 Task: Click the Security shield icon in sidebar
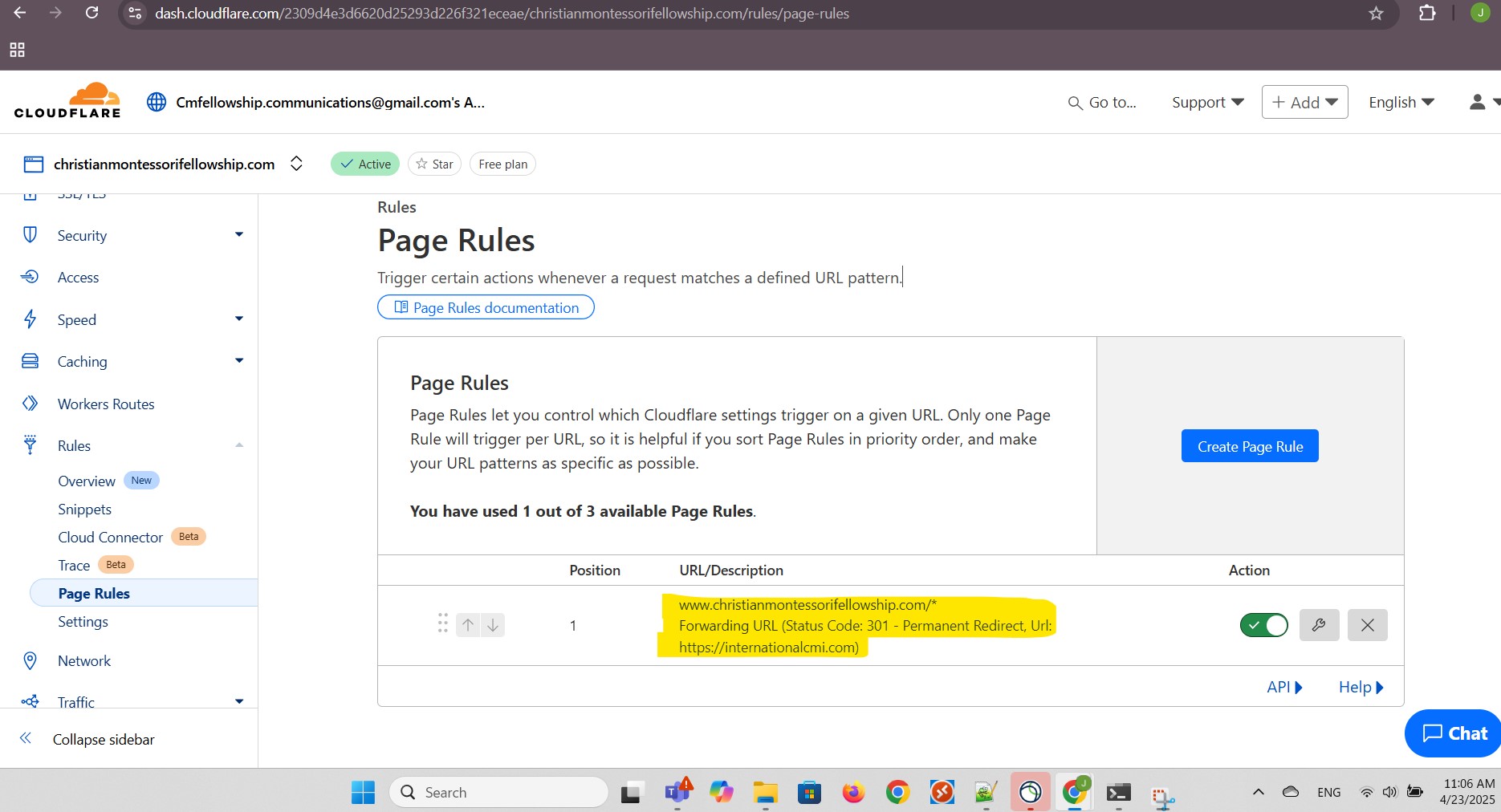[30, 234]
